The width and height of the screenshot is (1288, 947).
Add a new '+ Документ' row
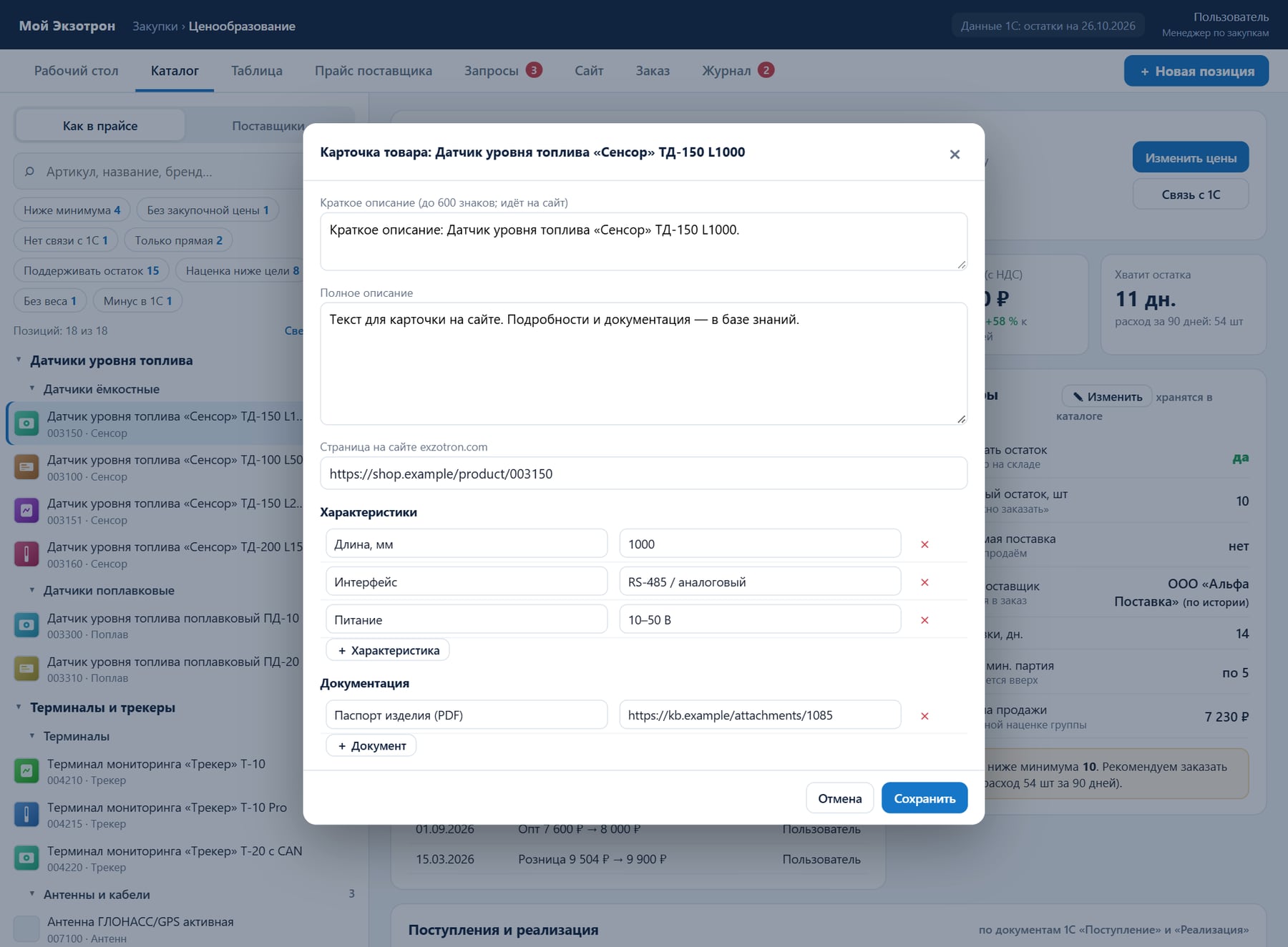(371, 746)
